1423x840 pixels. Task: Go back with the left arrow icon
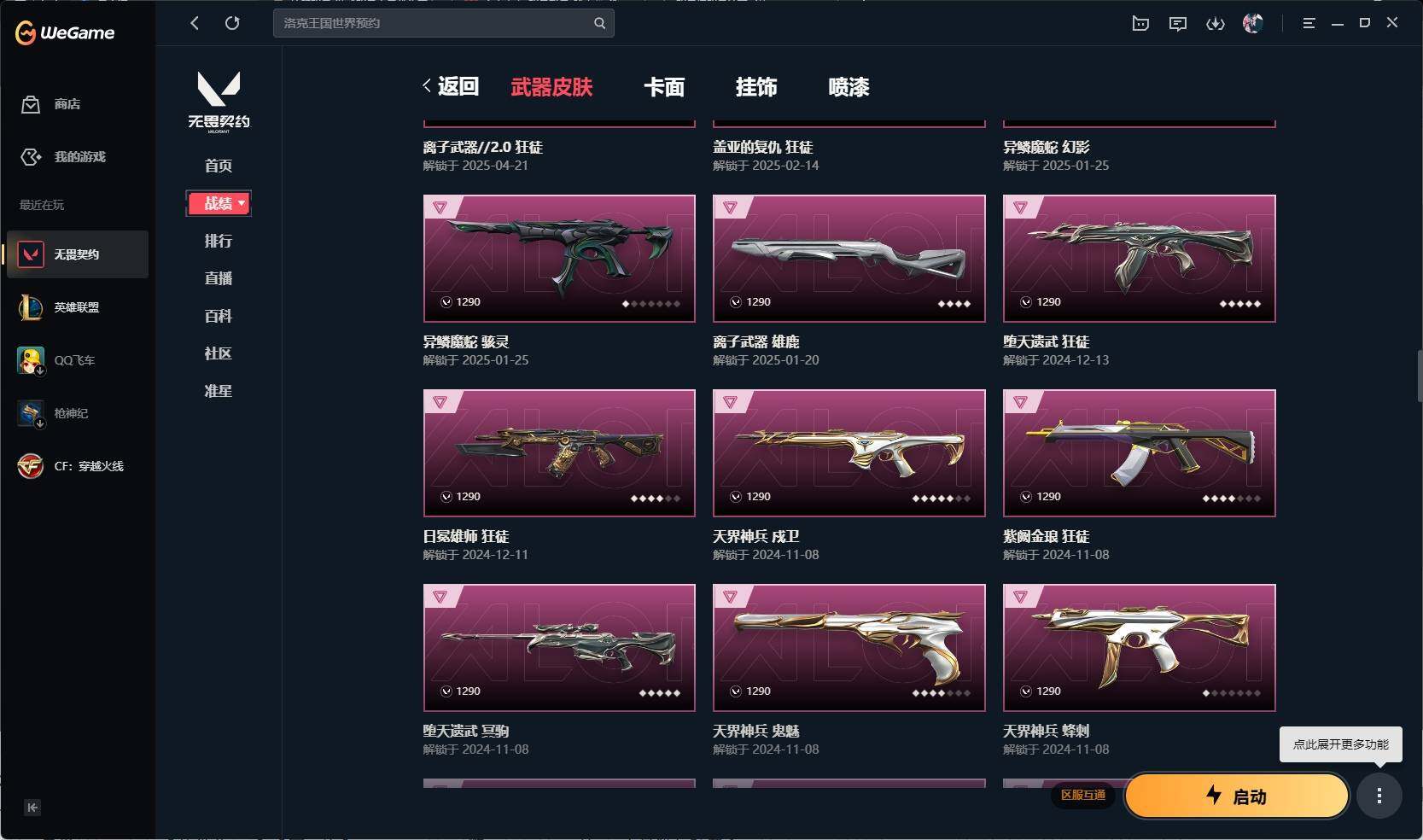coord(195,23)
